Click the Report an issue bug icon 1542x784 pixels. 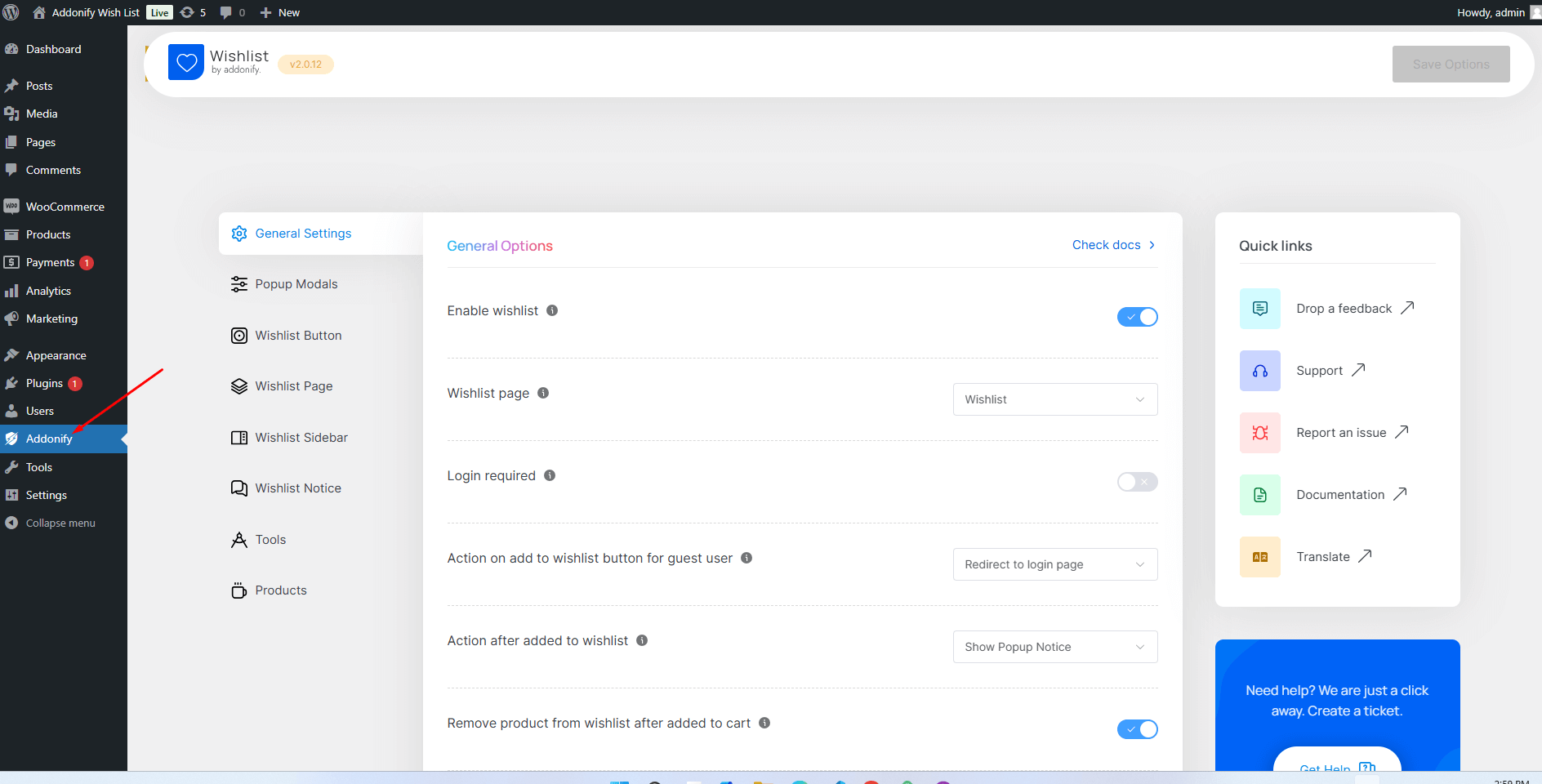click(1259, 432)
